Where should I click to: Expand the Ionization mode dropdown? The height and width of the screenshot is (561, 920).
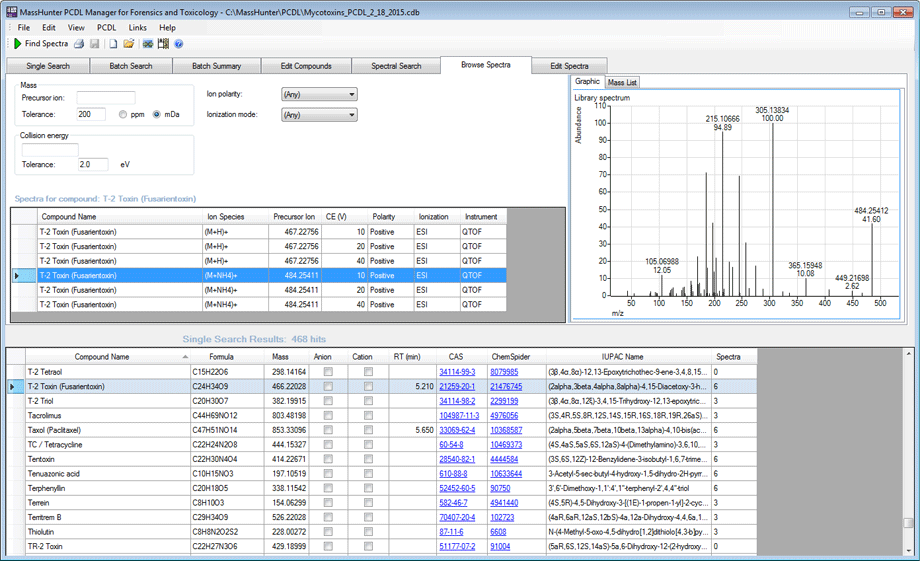(x=319, y=115)
